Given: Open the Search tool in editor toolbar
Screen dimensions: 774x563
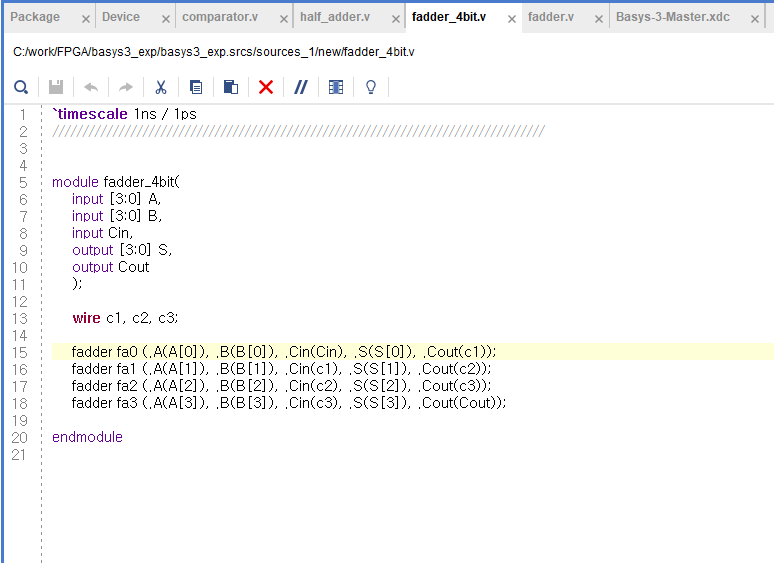Looking at the screenshot, I should pyautogui.click(x=21, y=87).
